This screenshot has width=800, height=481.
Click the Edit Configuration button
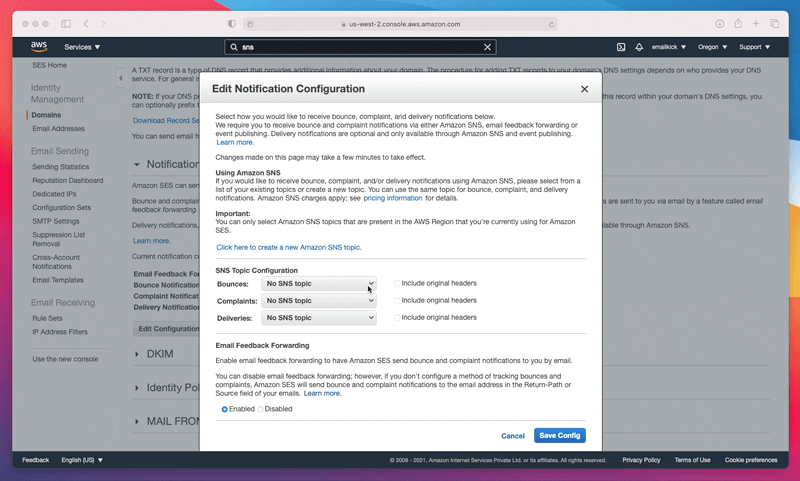point(166,329)
